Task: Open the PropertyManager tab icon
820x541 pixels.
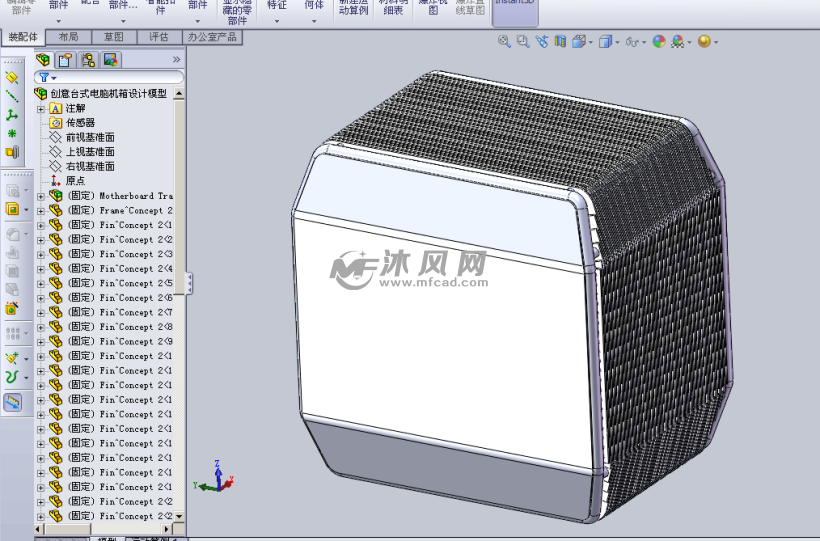Action: [x=66, y=60]
